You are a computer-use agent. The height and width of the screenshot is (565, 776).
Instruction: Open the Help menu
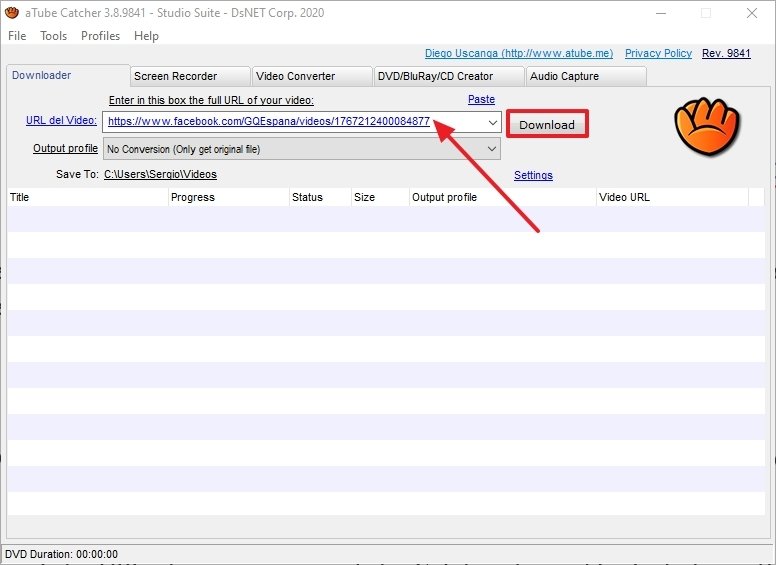coord(146,36)
